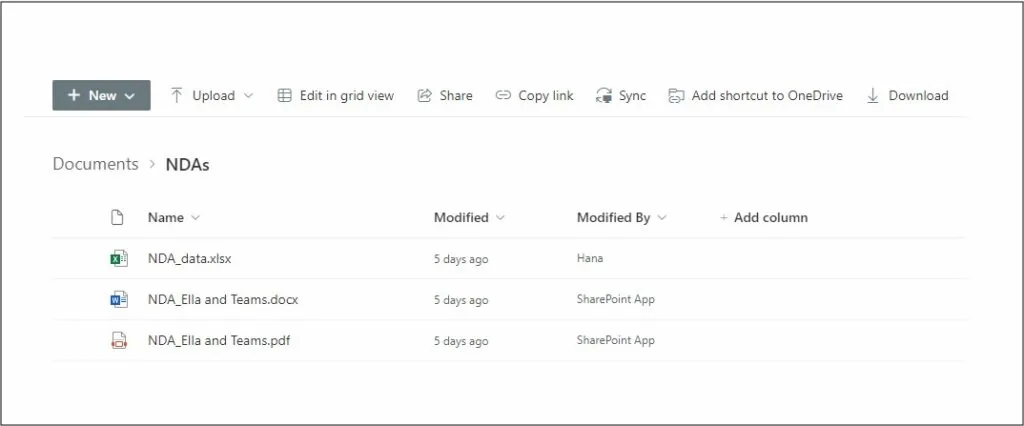Navigate to the Documents breadcrumb
This screenshot has width=1024, height=426.
[95, 164]
